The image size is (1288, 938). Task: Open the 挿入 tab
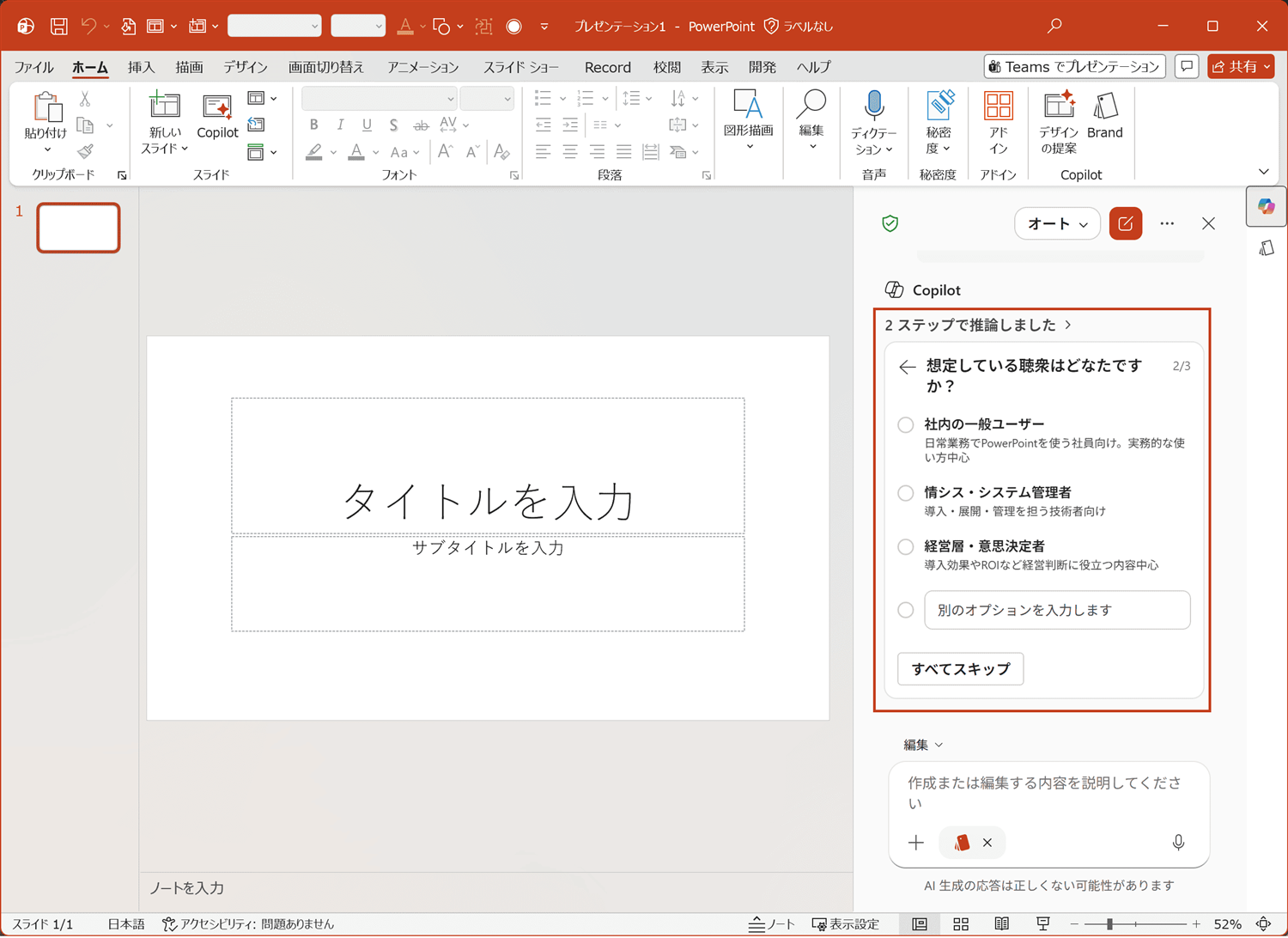pos(141,67)
